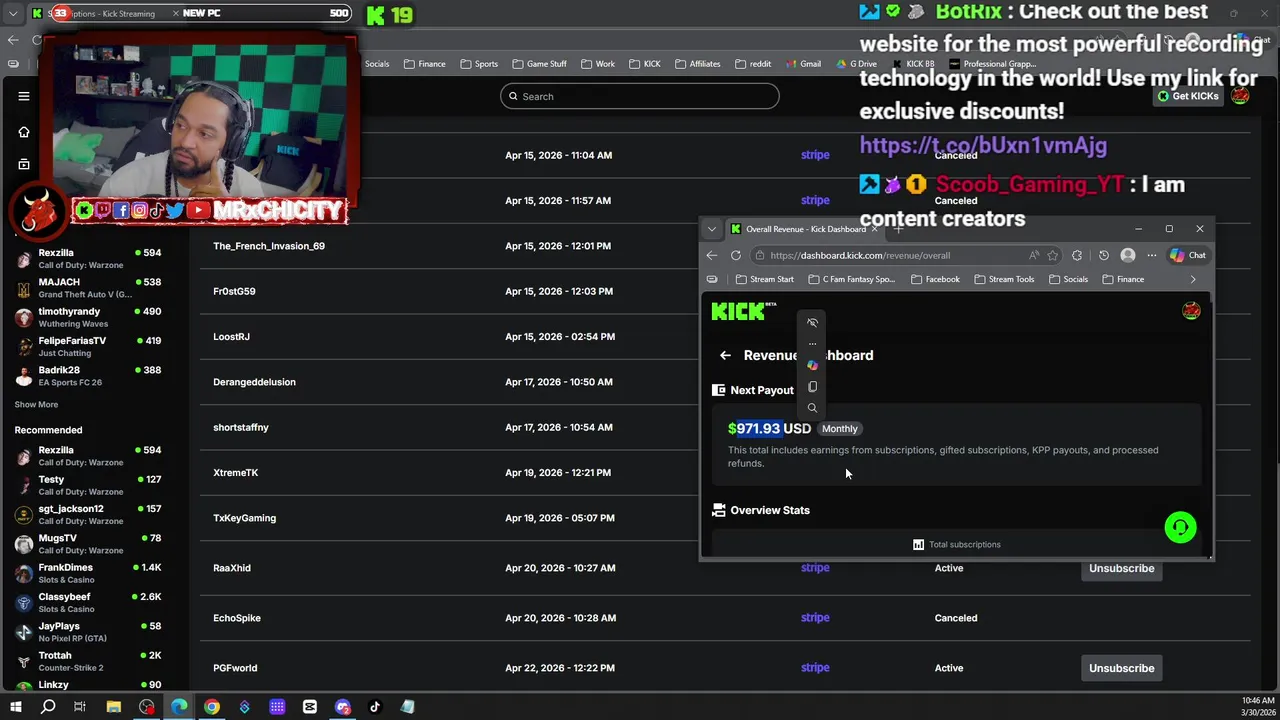Open Settings and more in dashboard window
This screenshot has width=1280, height=720.
1152,255
